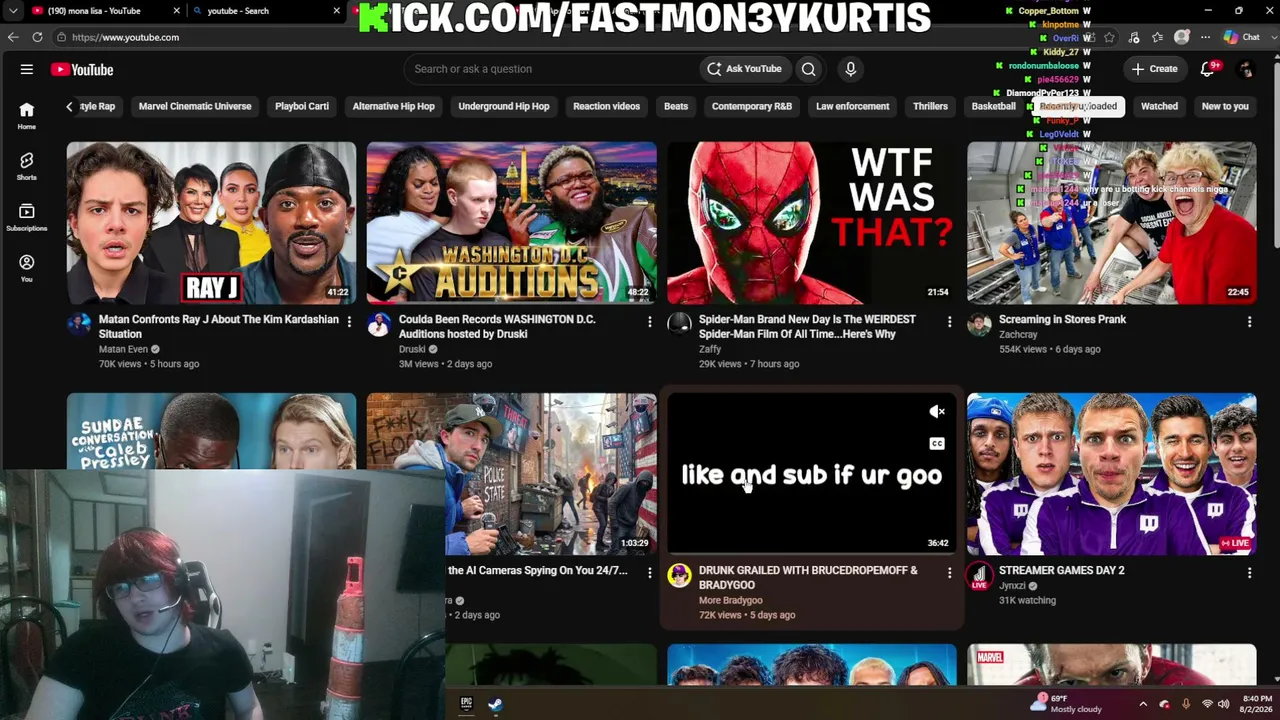Open the You section in the sidebar
This screenshot has width=1280, height=720.
27,268
